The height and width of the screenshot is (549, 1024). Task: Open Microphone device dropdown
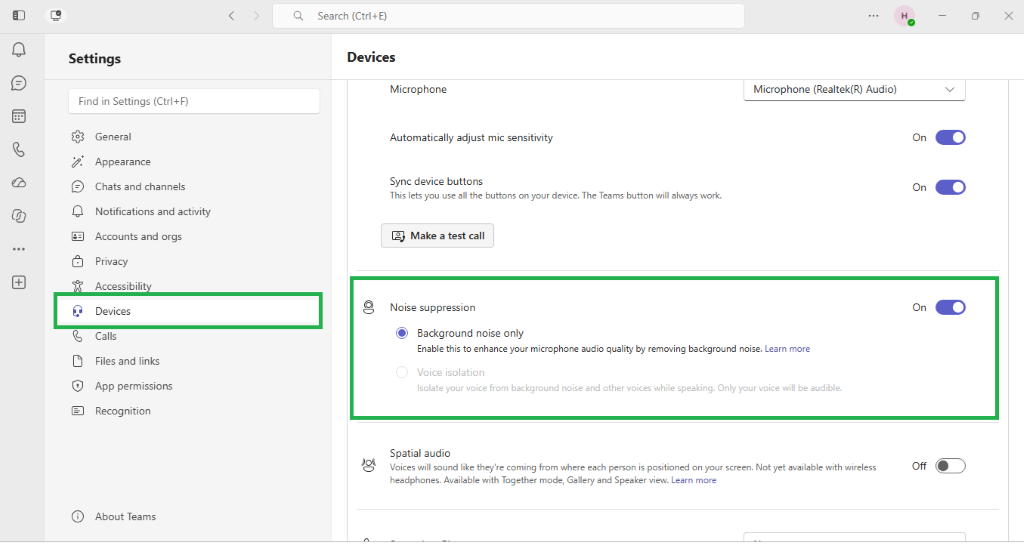(x=854, y=89)
